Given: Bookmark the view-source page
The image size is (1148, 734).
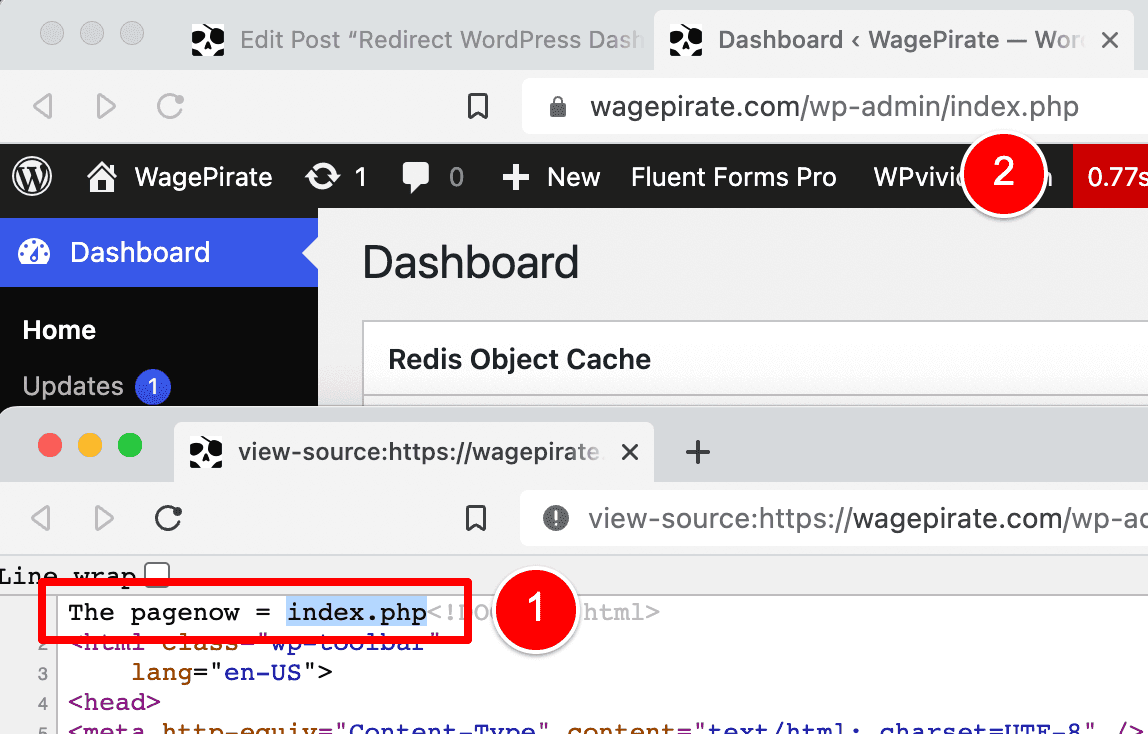Looking at the screenshot, I should [x=476, y=518].
